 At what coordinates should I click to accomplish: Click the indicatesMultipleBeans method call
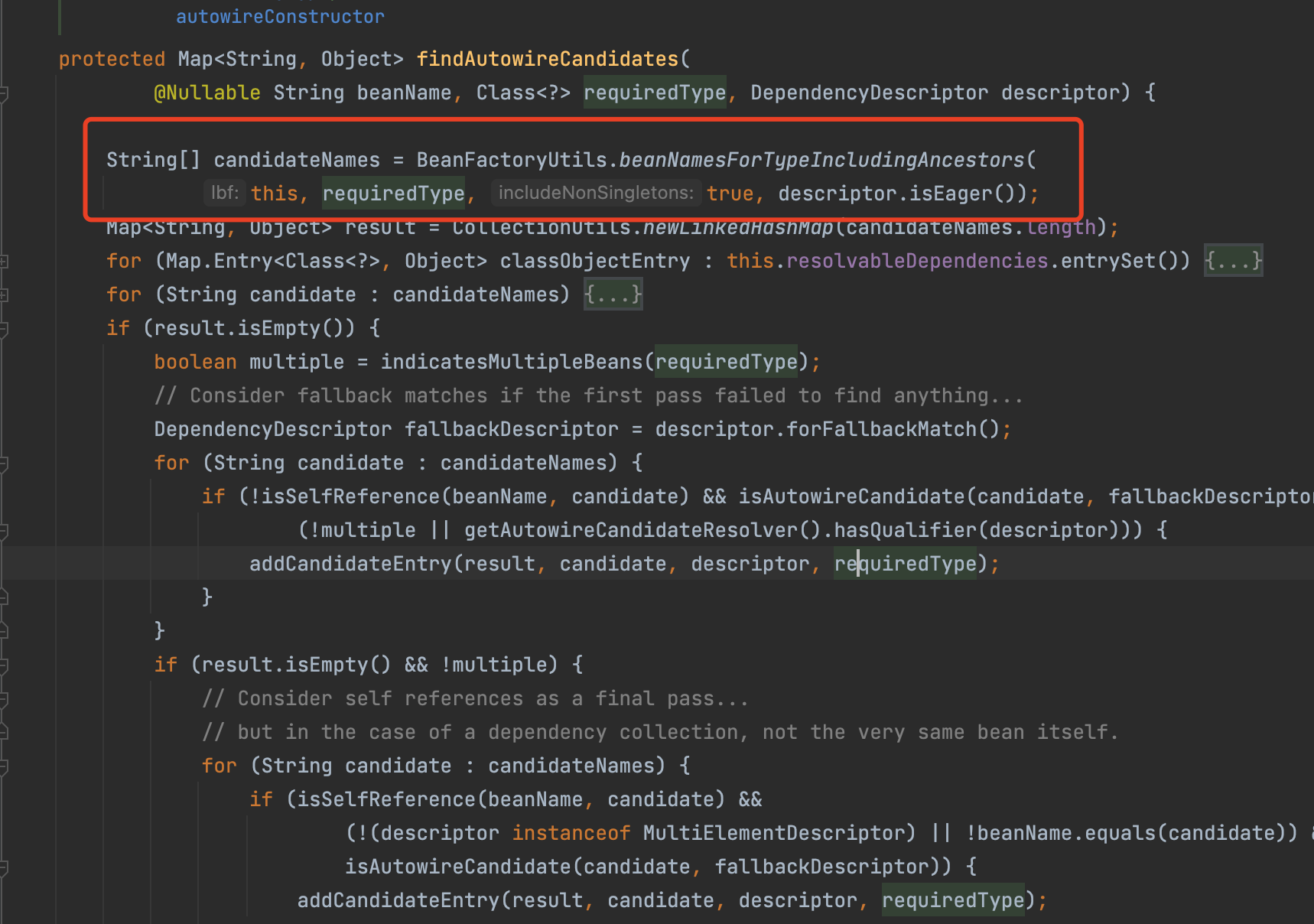click(x=512, y=362)
